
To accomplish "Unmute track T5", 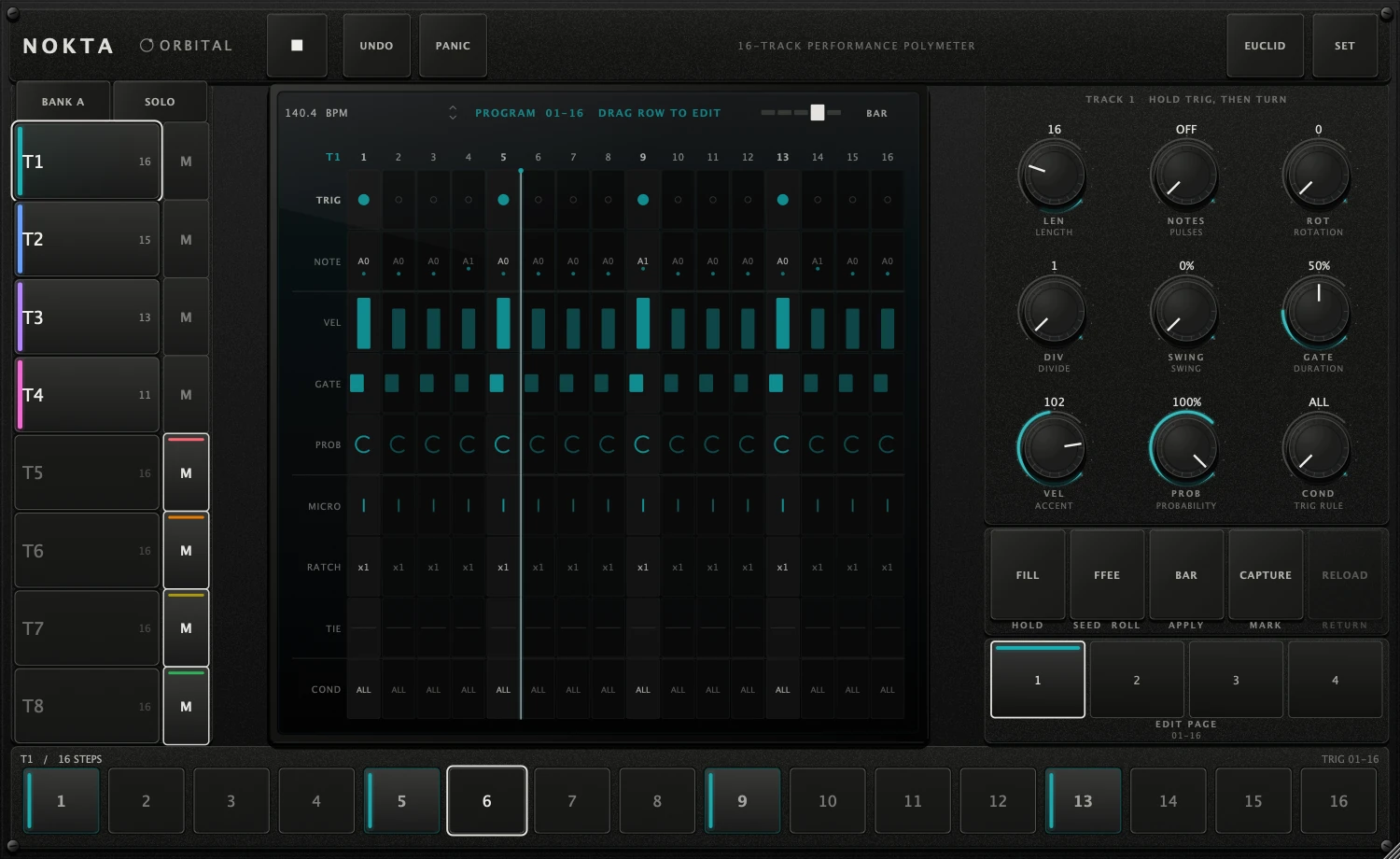I will [x=186, y=472].
